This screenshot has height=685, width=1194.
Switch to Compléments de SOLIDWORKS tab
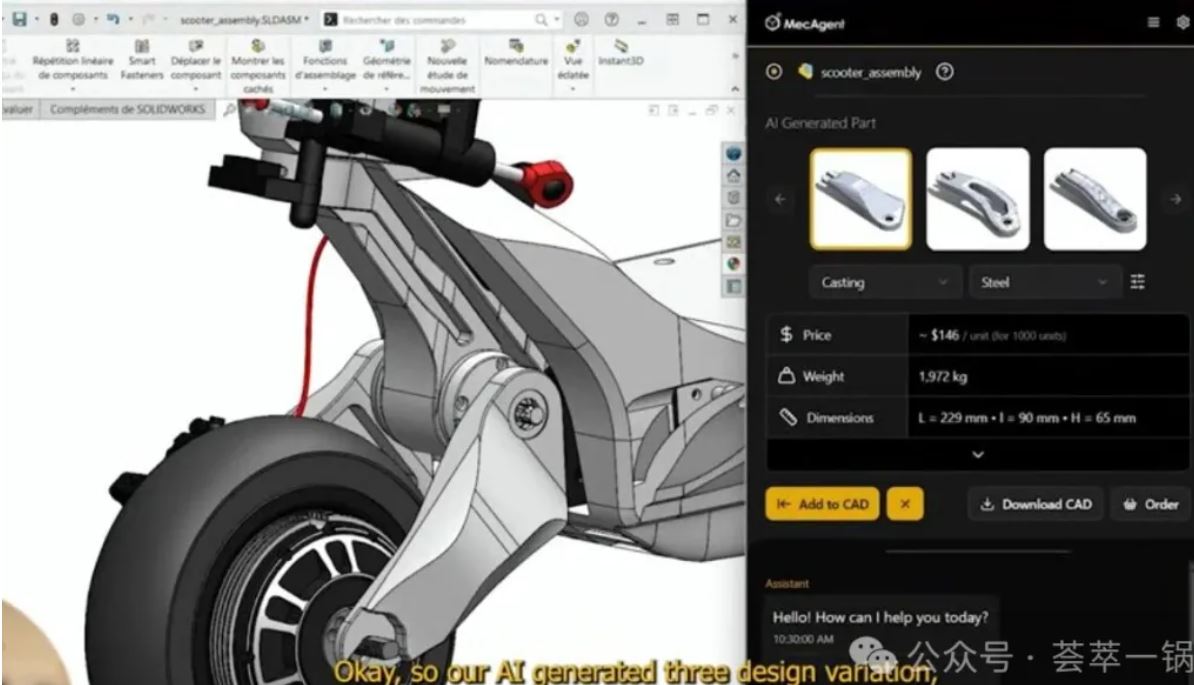pyautogui.click(x=127, y=110)
